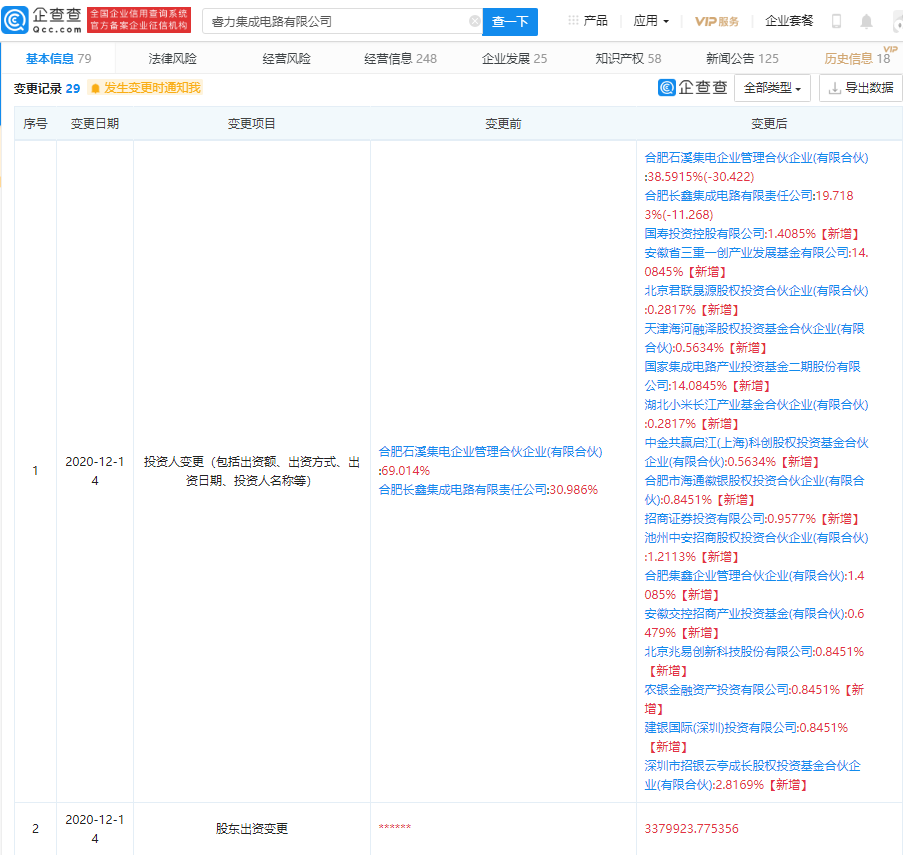Screen dimensions: 903x855
Task: Open the 历史信息 tab
Action: 856,59
